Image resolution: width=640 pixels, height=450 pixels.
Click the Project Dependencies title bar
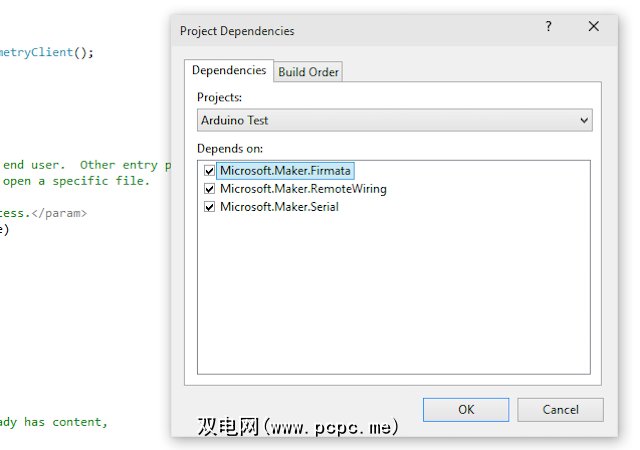coord(350,29)
